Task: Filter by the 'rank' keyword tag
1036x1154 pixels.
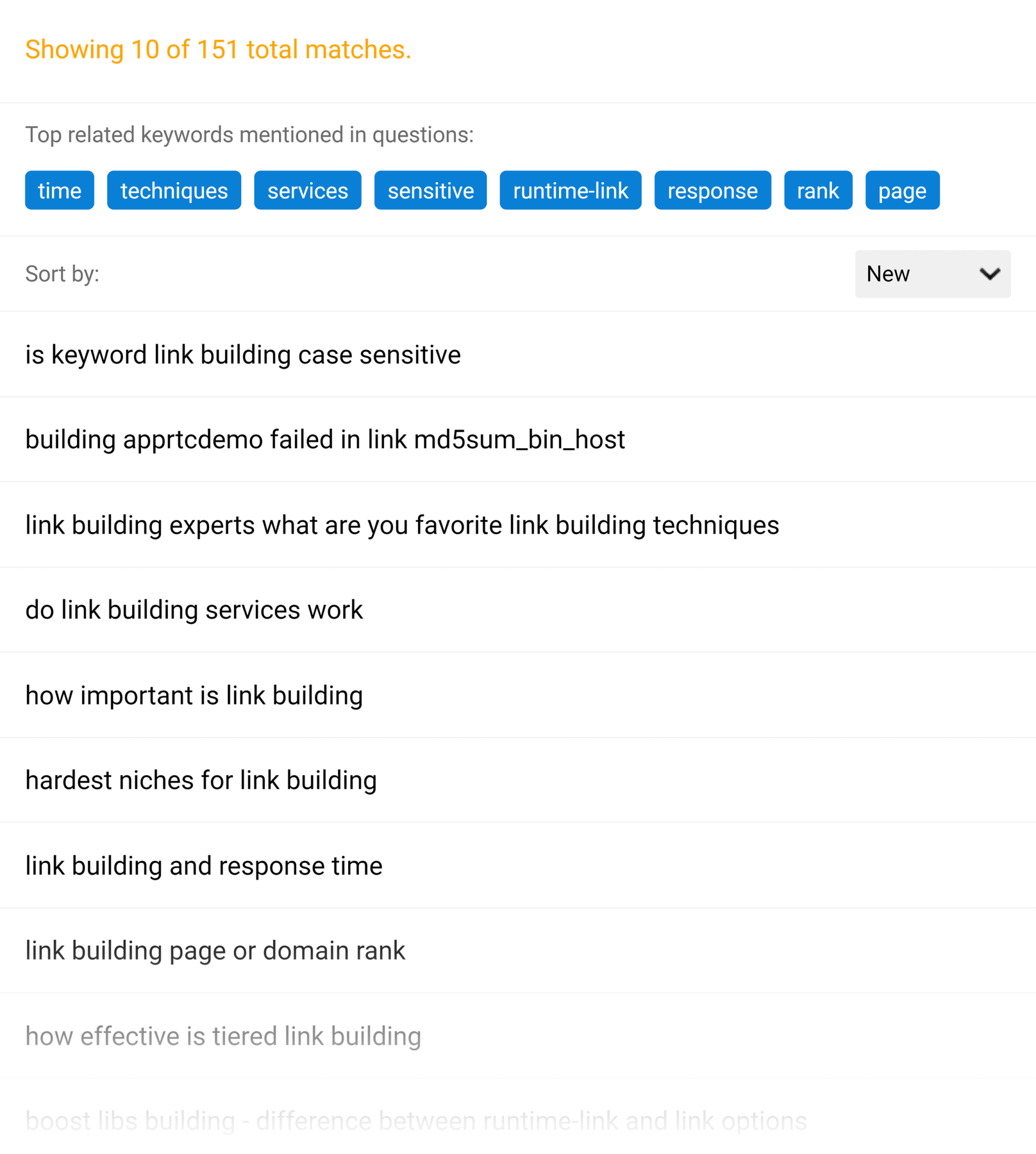Action: pyautogui.click(x=818, y=190)
